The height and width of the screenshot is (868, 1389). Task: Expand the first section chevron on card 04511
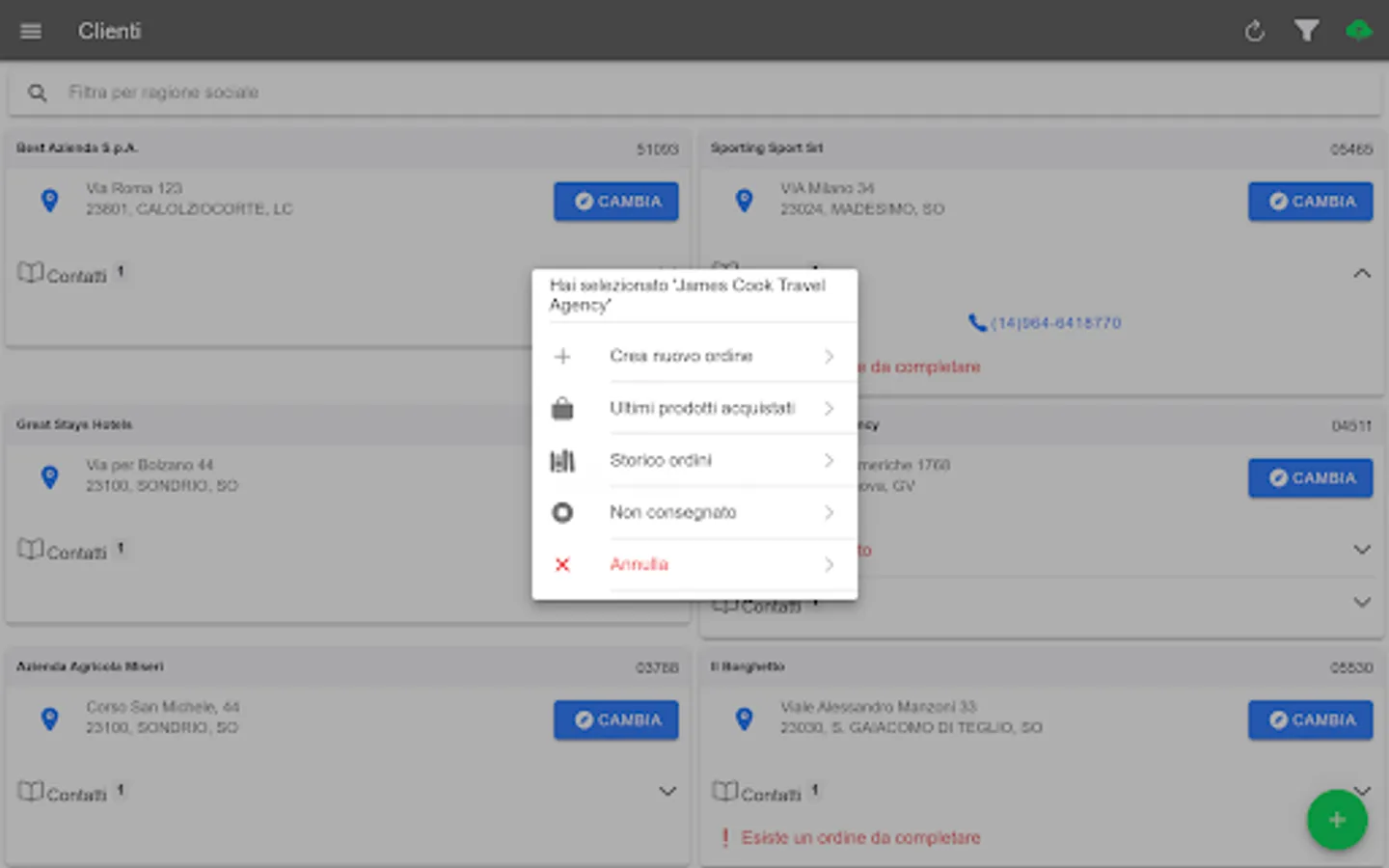click(1361, 550)
